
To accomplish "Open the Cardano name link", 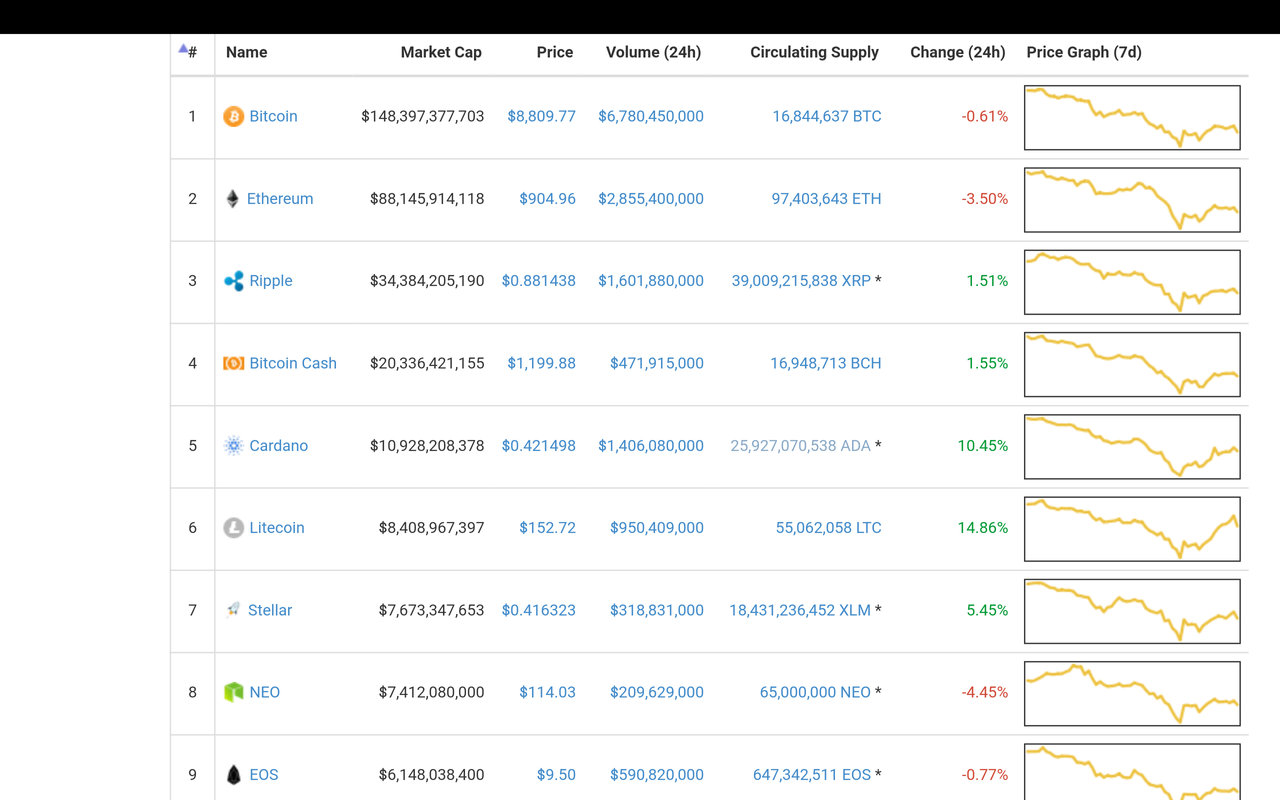I will [x=278, y=446].
